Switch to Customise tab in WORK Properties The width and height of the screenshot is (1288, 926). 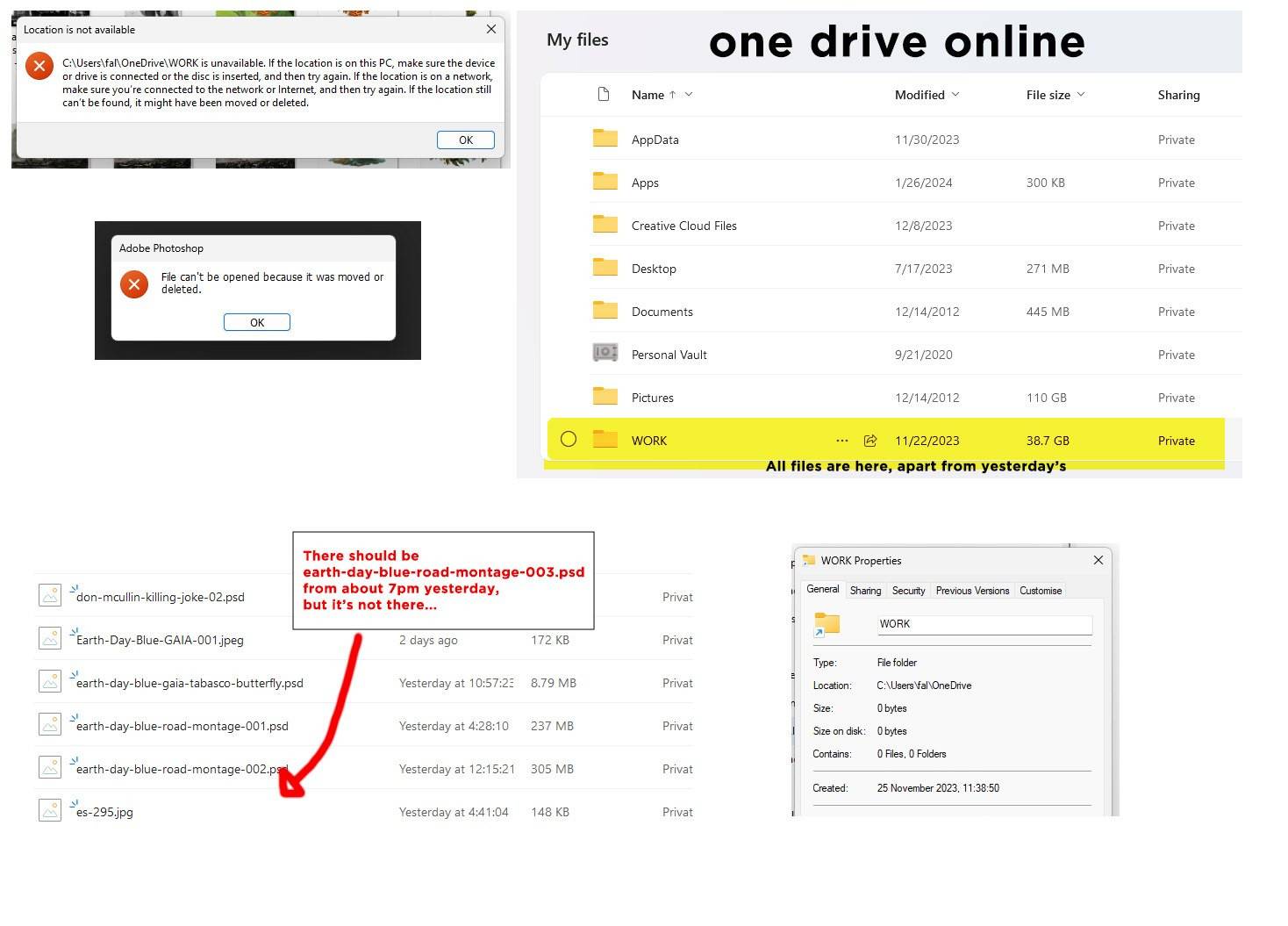click(x=1041, y=591)
